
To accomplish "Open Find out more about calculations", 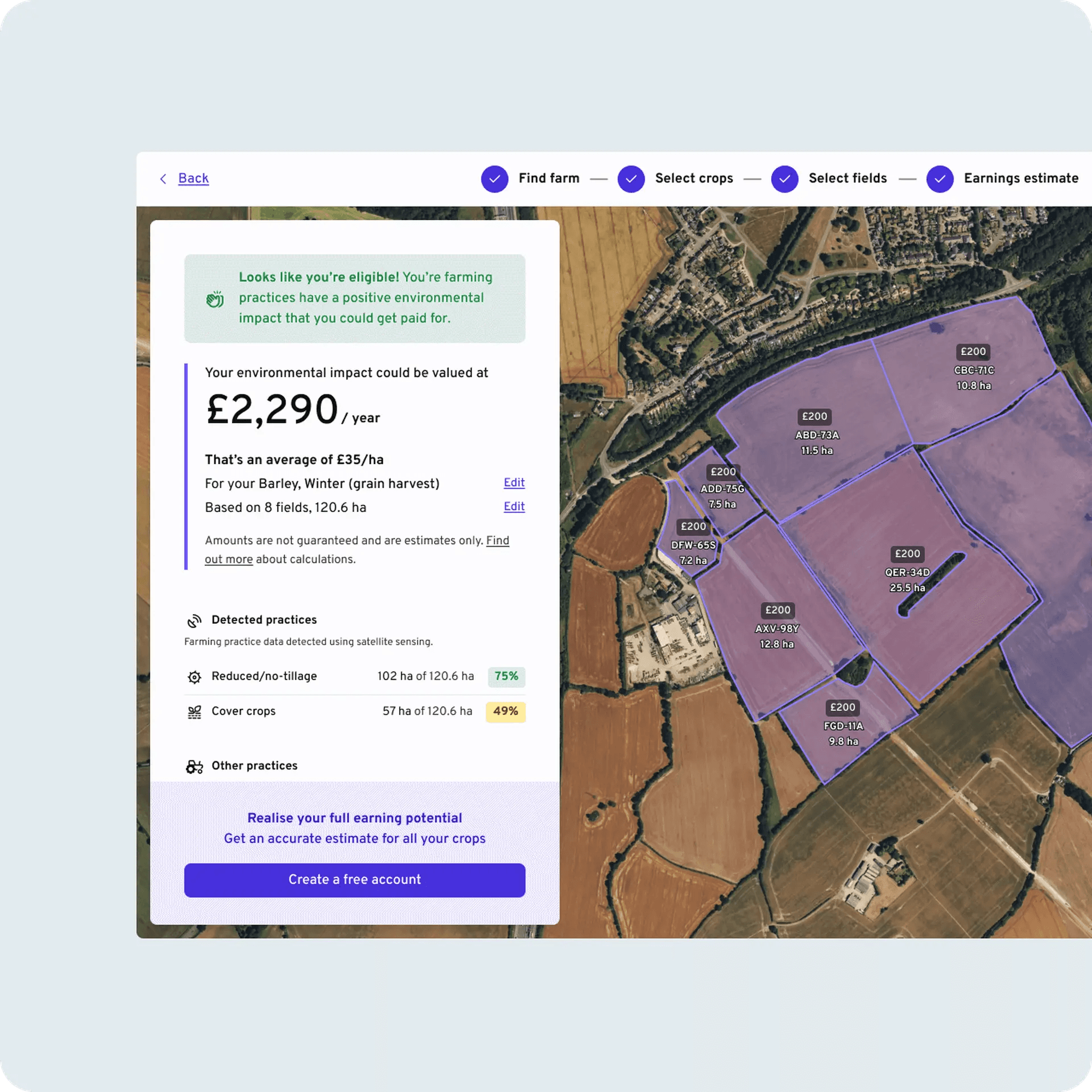I will [497, 541].
